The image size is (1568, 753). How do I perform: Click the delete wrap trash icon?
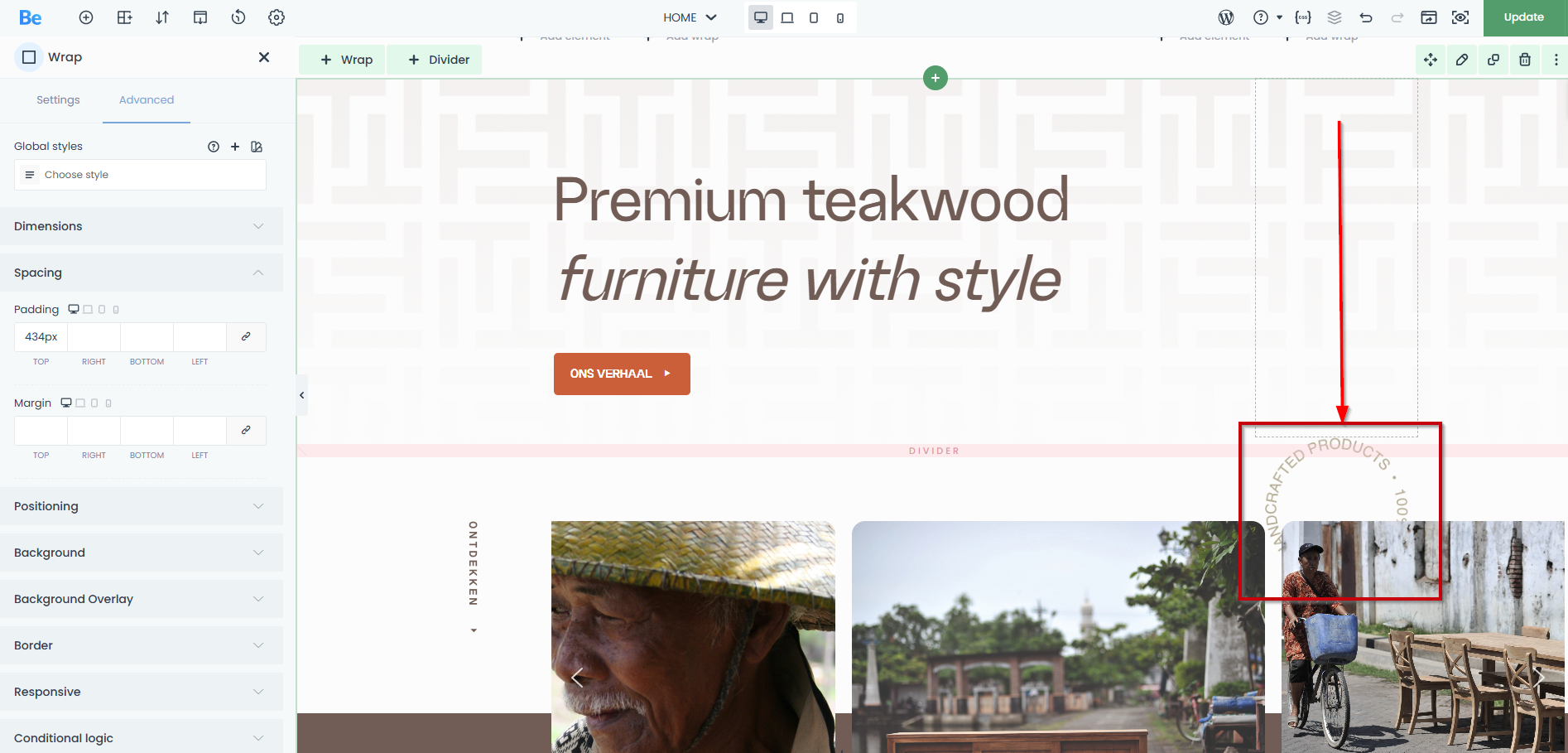(1525, 60)
